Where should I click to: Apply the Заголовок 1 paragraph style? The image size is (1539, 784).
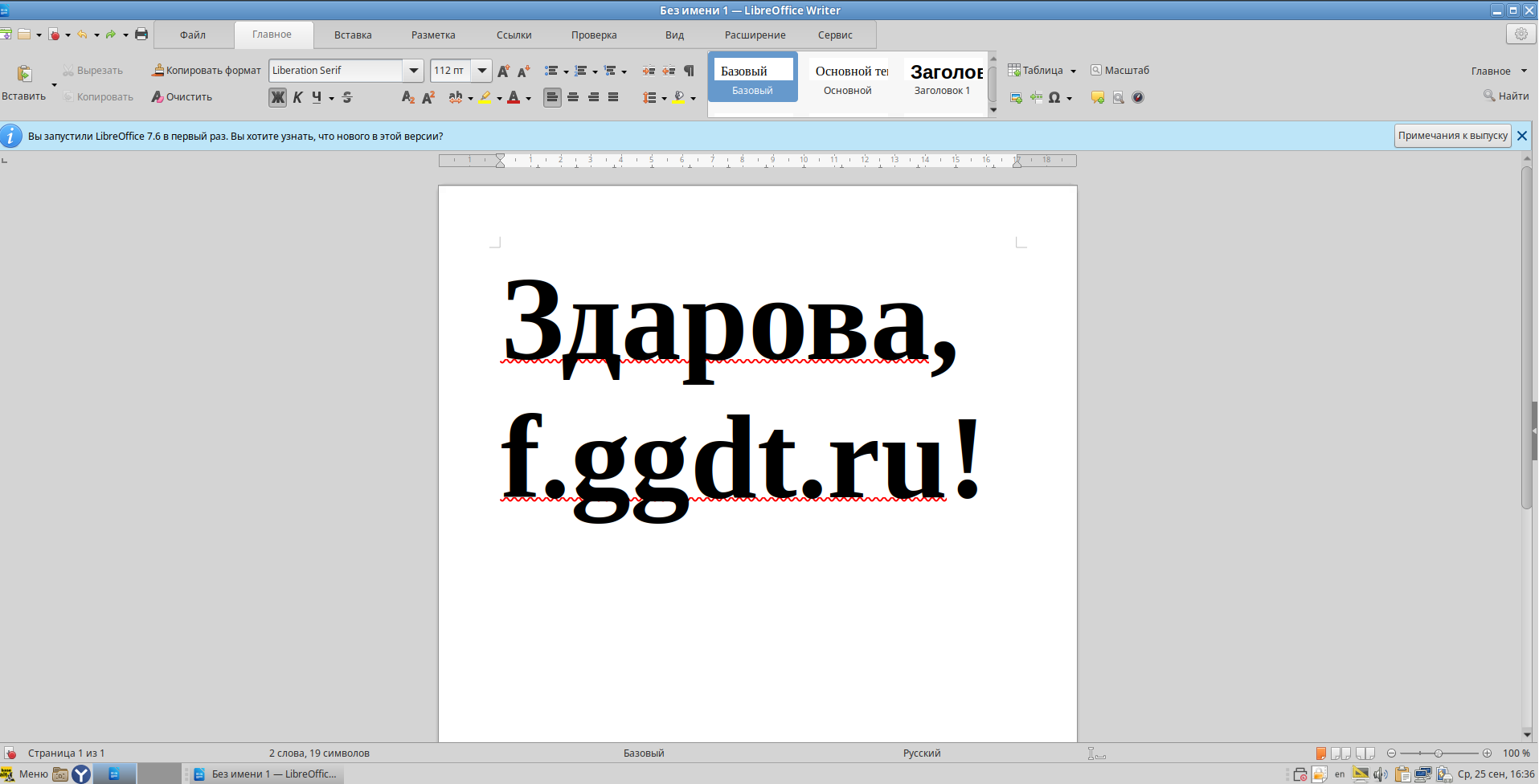[943, 79]
